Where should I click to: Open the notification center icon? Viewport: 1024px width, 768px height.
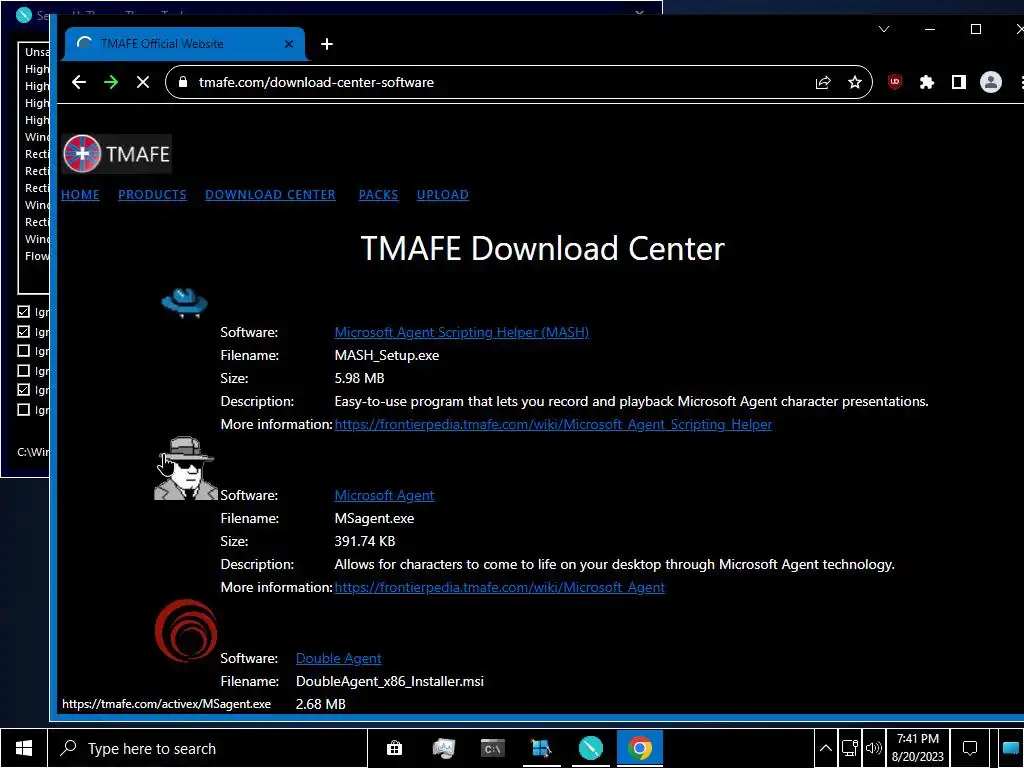pyautogui.click(x=970, y=748)
